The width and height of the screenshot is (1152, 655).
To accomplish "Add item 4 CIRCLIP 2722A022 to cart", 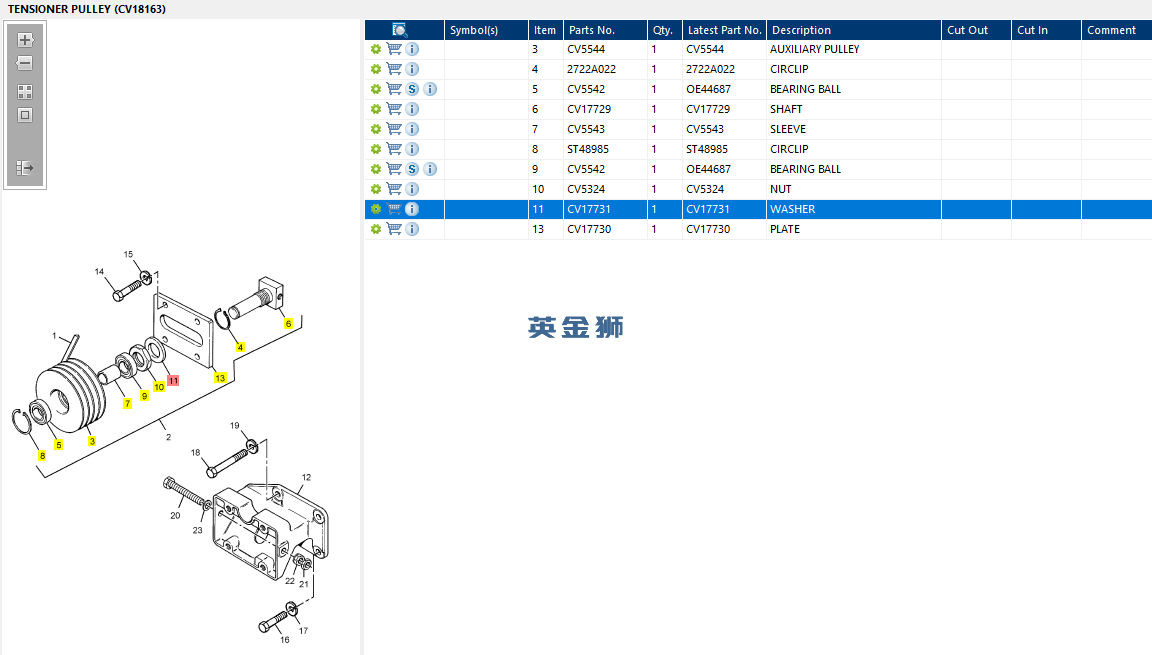I will pos(395,69).
